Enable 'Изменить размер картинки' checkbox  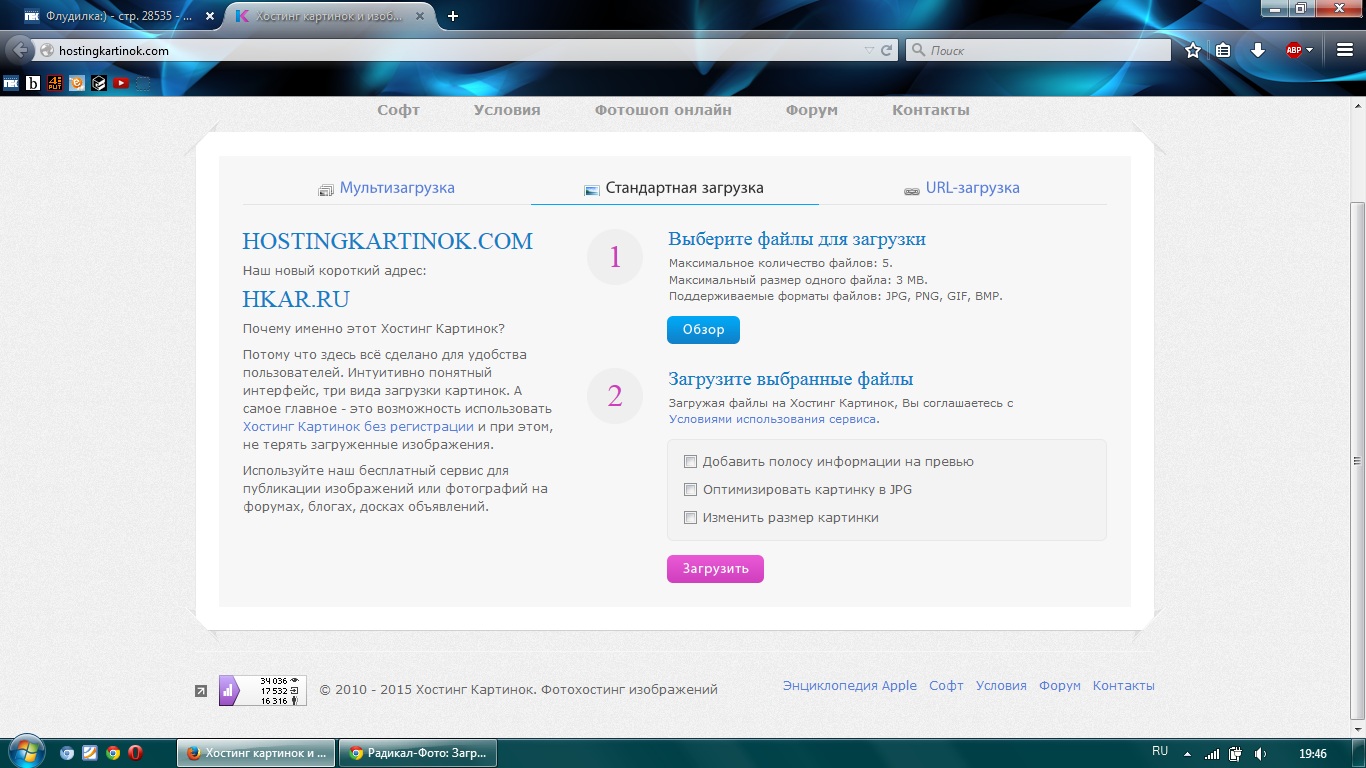point(690,517)
